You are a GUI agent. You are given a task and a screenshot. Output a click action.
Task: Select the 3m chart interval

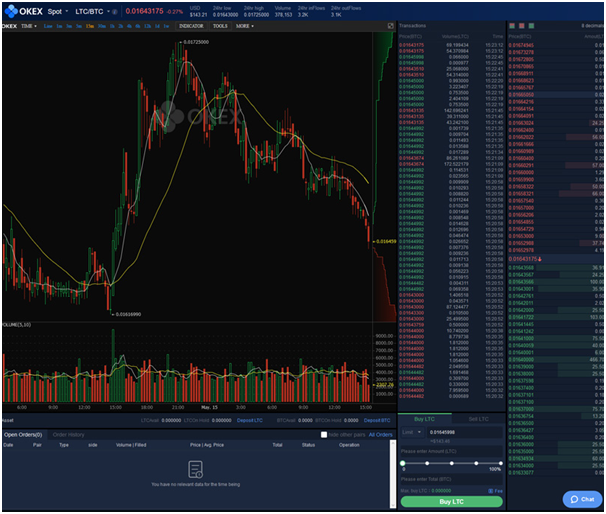coord(69,26)
